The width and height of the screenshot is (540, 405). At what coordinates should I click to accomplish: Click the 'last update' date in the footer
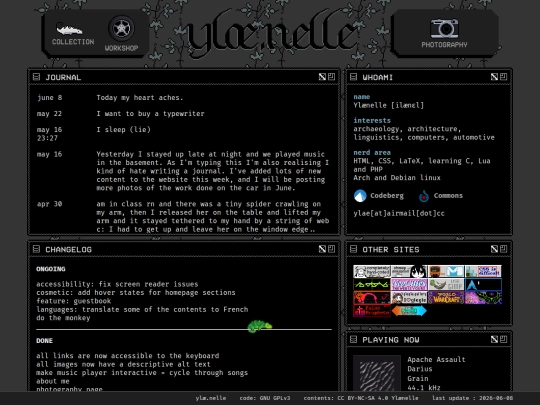(x=472, y=398)
